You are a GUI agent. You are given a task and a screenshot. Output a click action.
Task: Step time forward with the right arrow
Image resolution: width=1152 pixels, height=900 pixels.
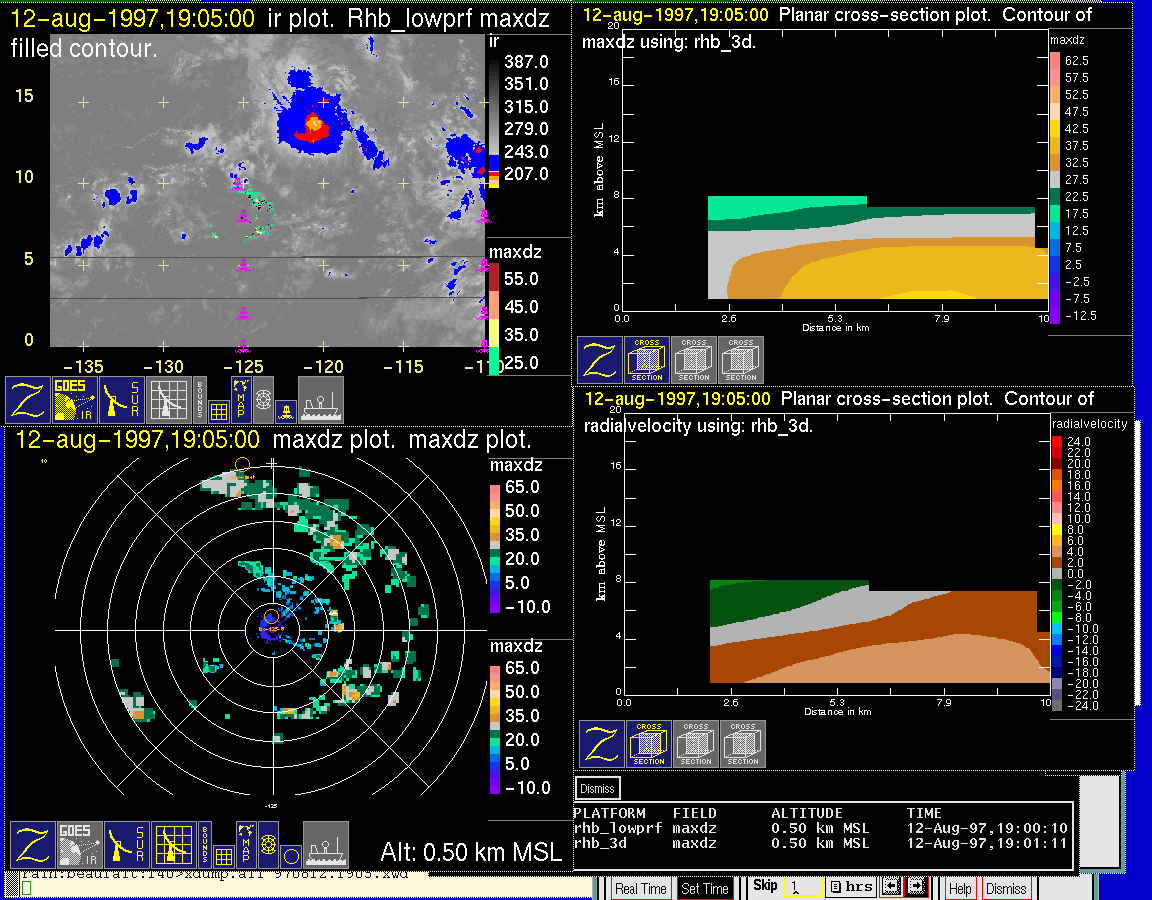[917, 887]
